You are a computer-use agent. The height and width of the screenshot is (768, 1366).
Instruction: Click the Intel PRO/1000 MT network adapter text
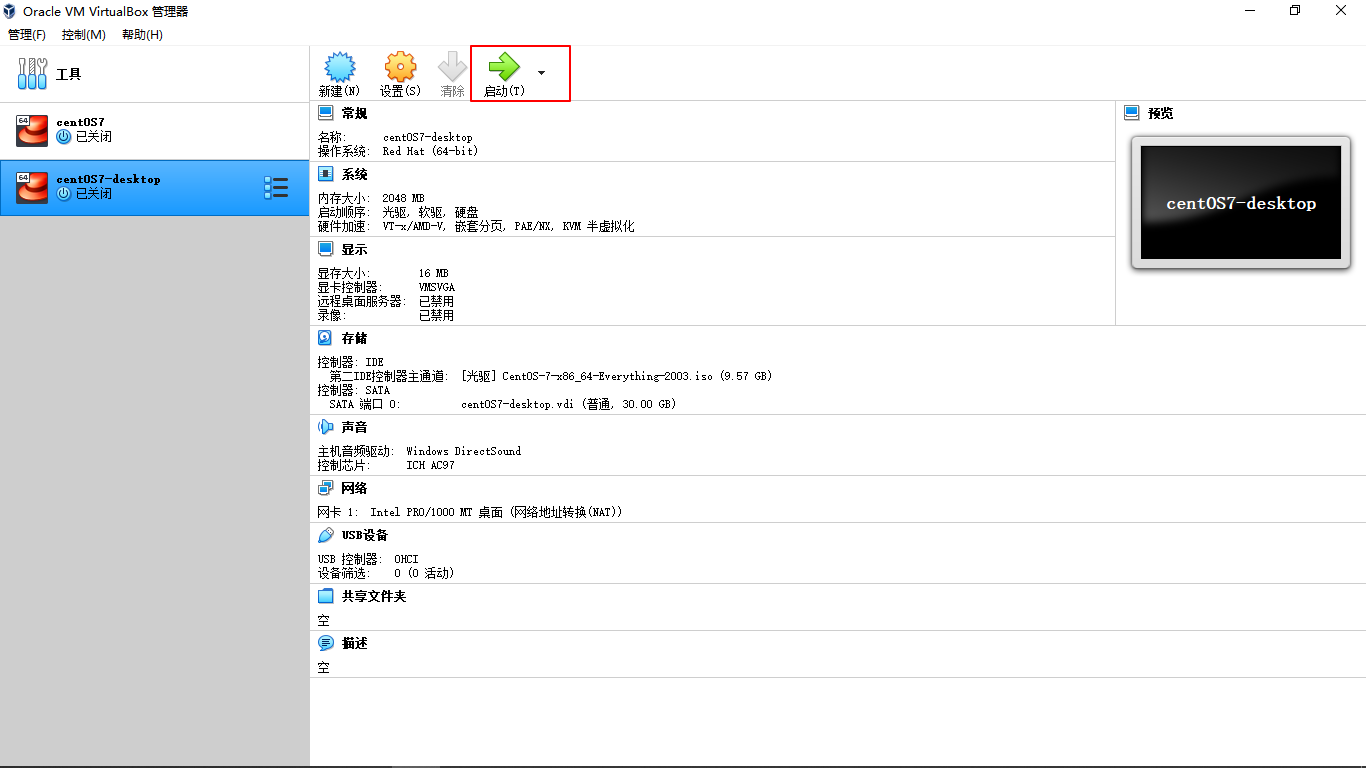tap(496, 512)
